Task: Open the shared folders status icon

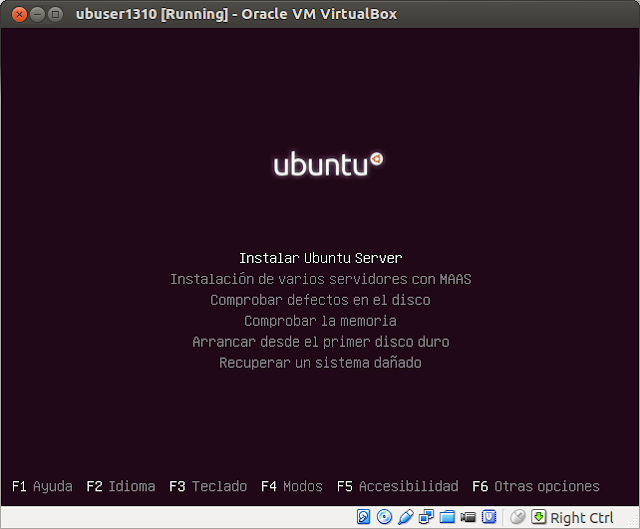Action: click(x=447, y=517)
